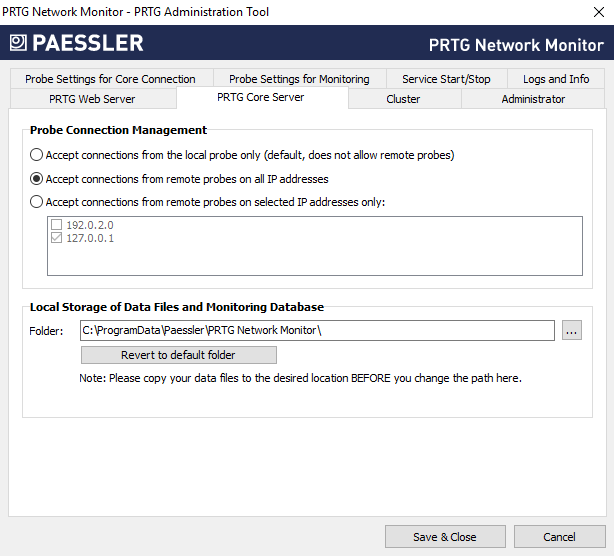Switch to the Service Start/Stop tab
614x556 pixels.
point(446,79)
